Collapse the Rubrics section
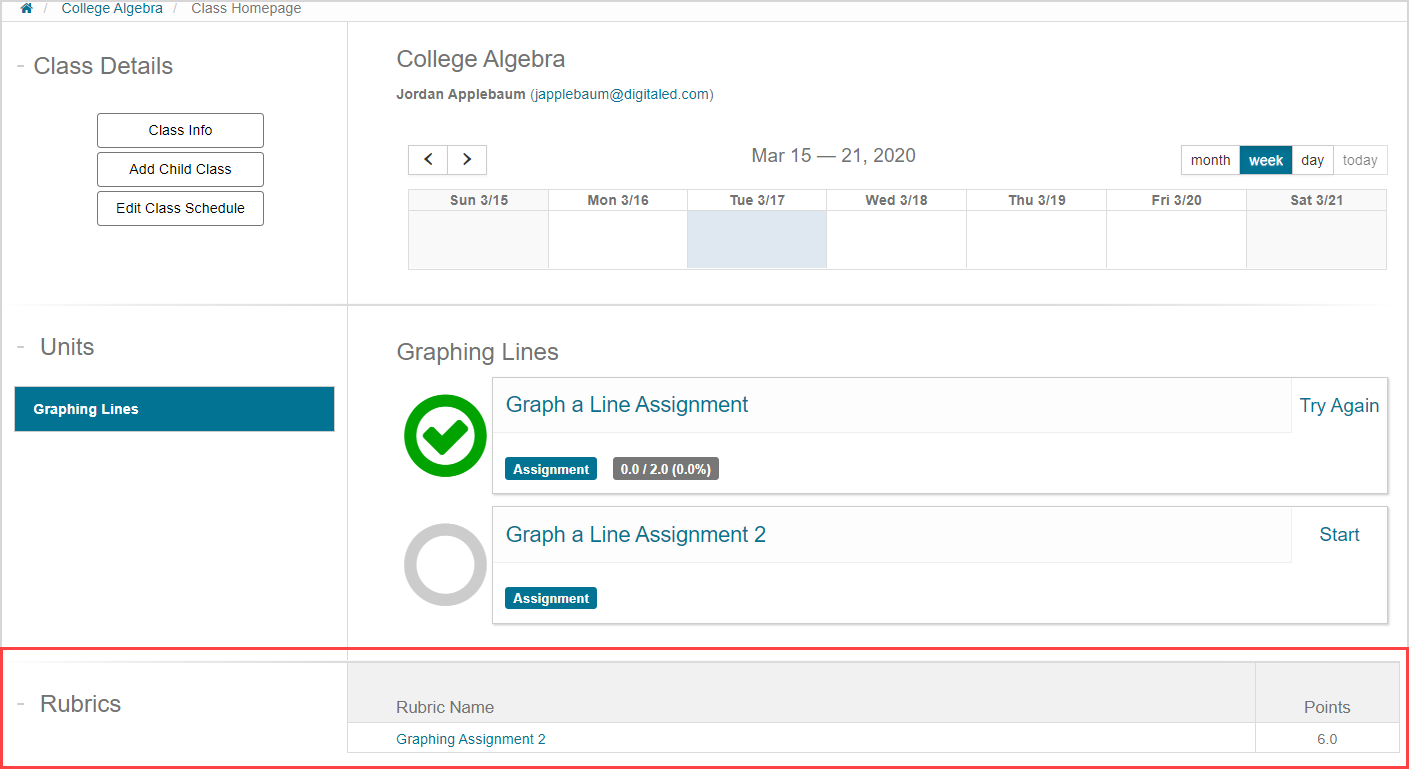The image size is (1409, 769). (20, 704)
